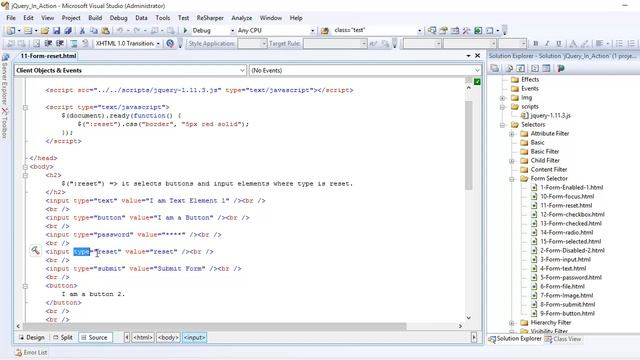Expand the Child Filter folder node
The width and height of the screenshot is (640, 360).
click(x=512, y=161)
